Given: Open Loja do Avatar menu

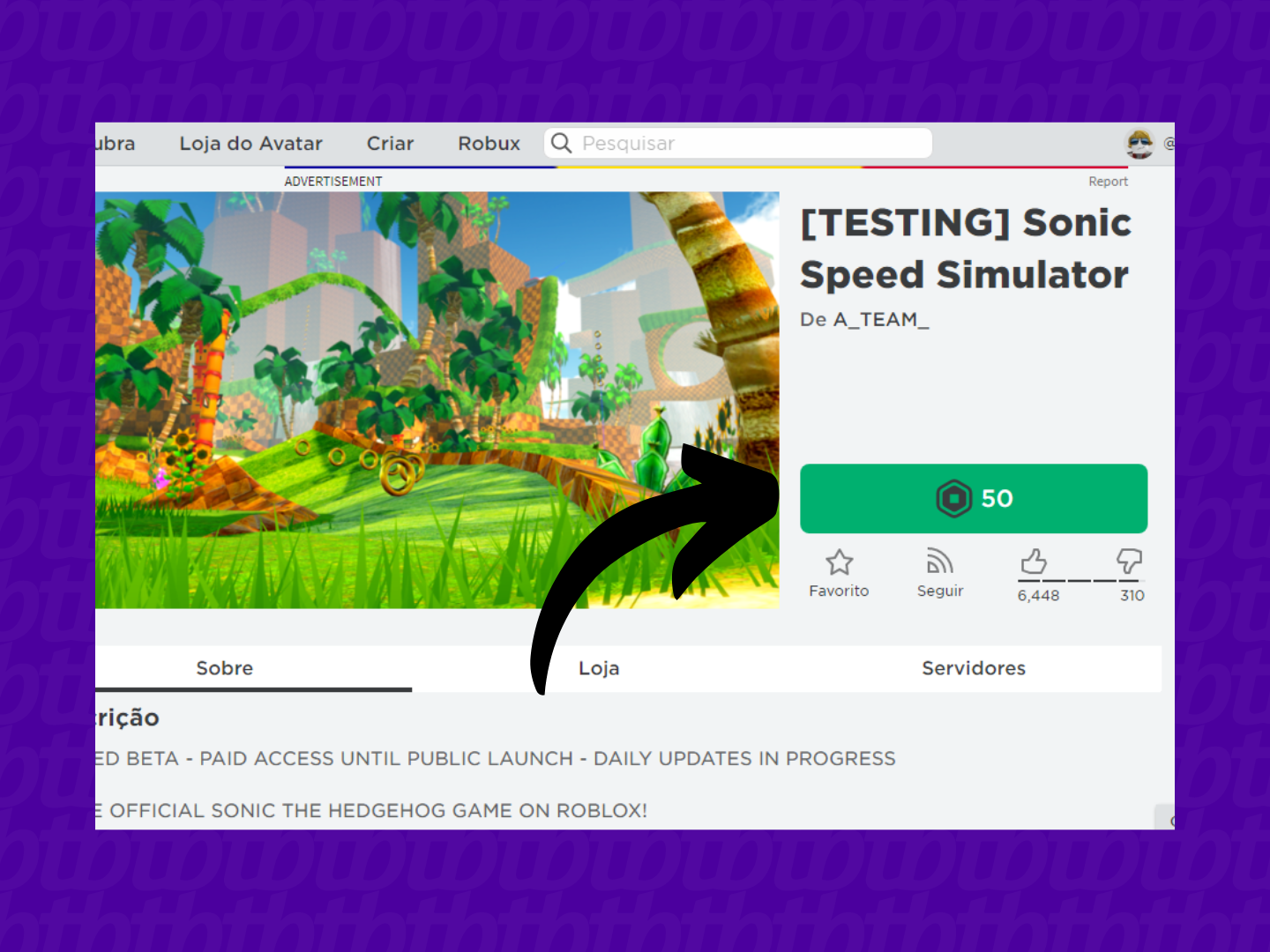Looking at the screenshot, I should point(250,143).
